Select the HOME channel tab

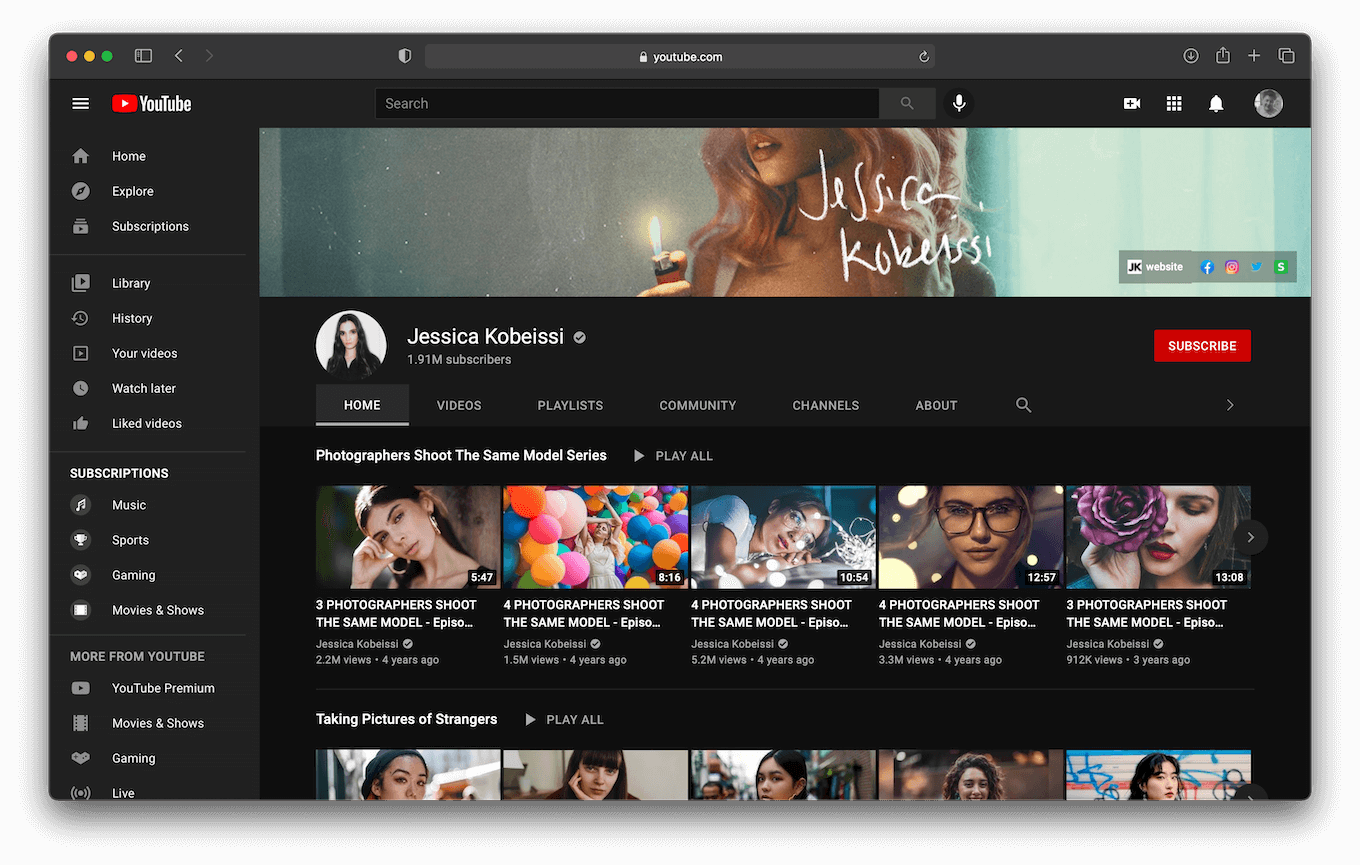362,405
